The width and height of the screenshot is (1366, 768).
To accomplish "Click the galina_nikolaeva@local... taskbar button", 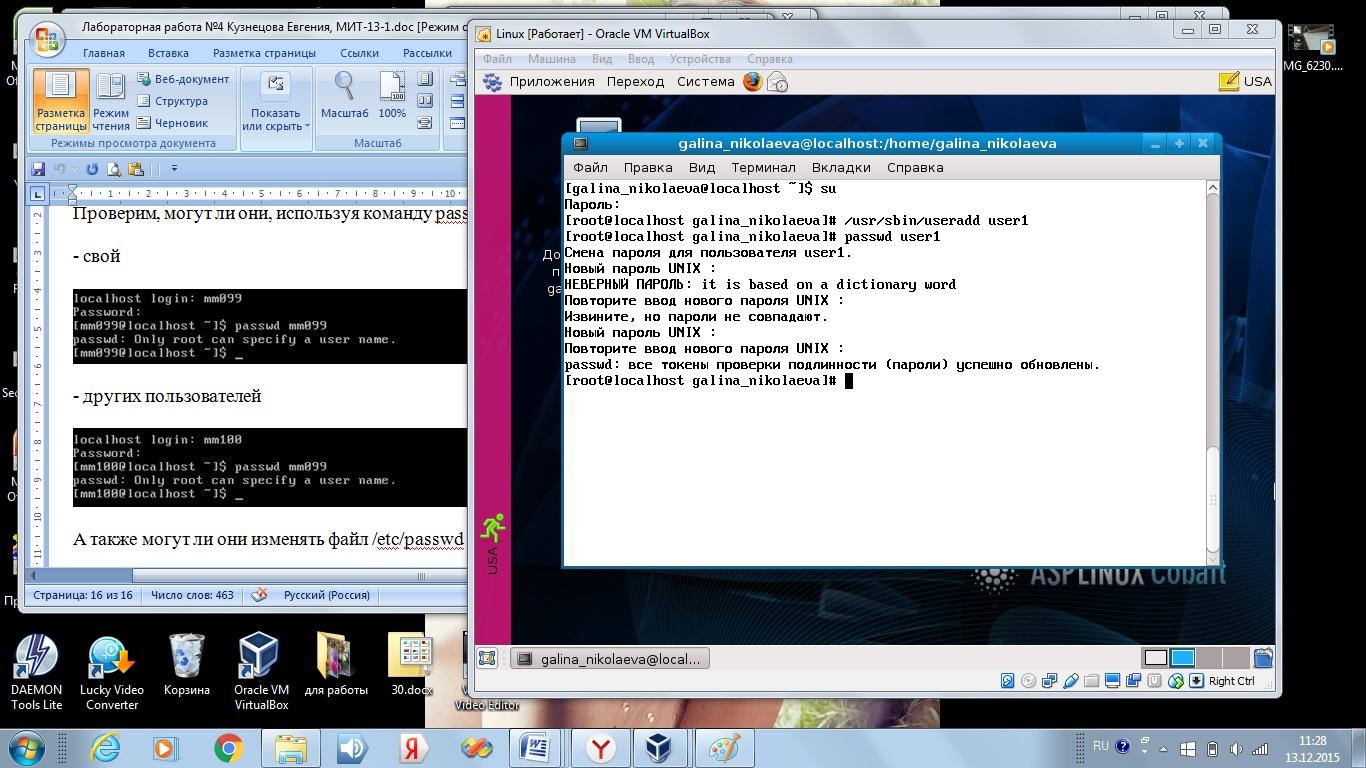I will coord(610,659).
